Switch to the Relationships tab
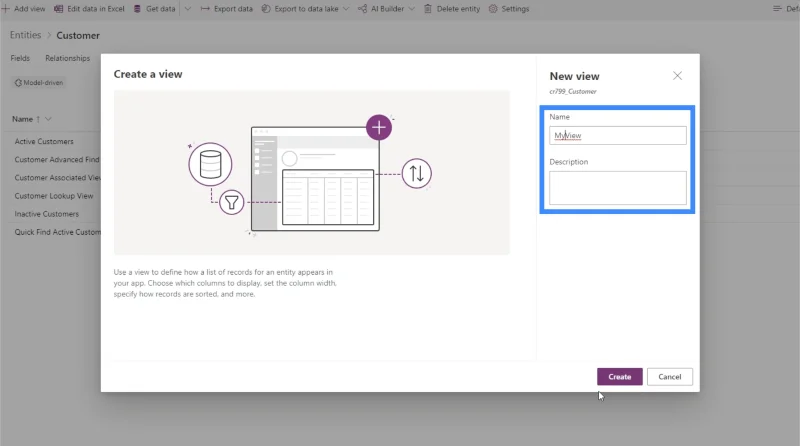 tap(67, 58)
